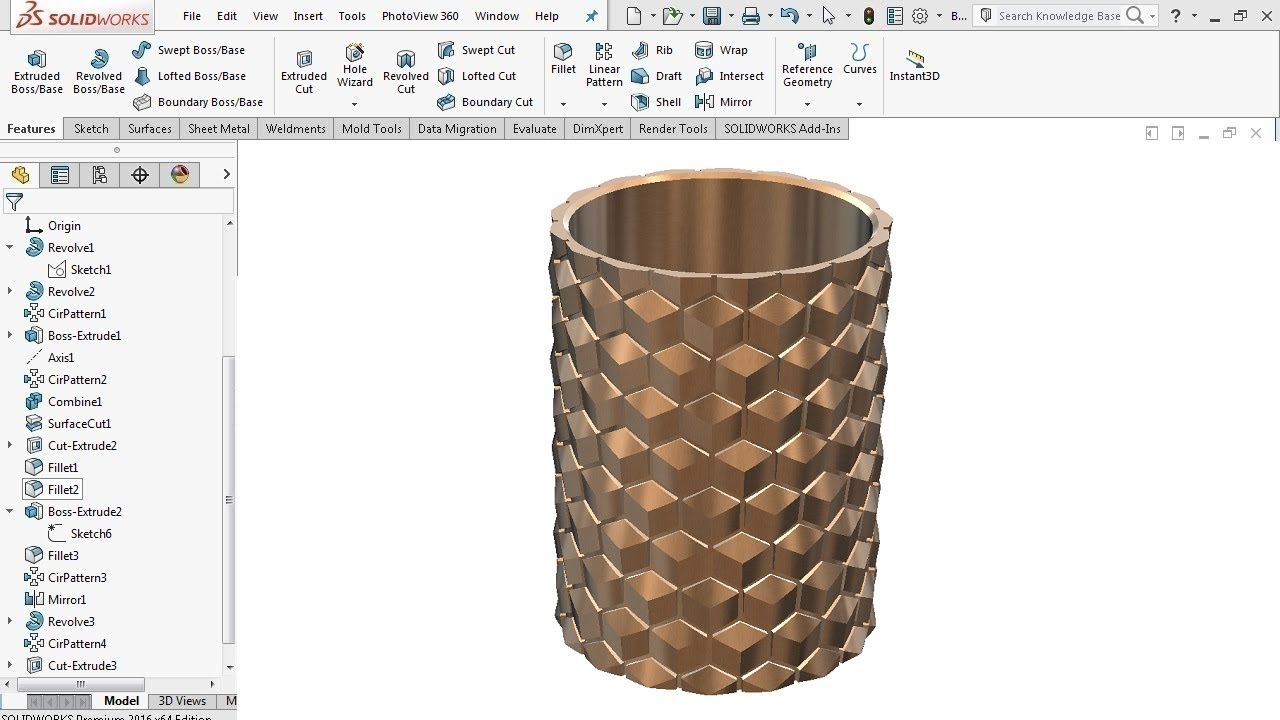The image size is (1280, 720).
Task: Activate the Extruded Cut tool
Action: (x=304, y=72)
